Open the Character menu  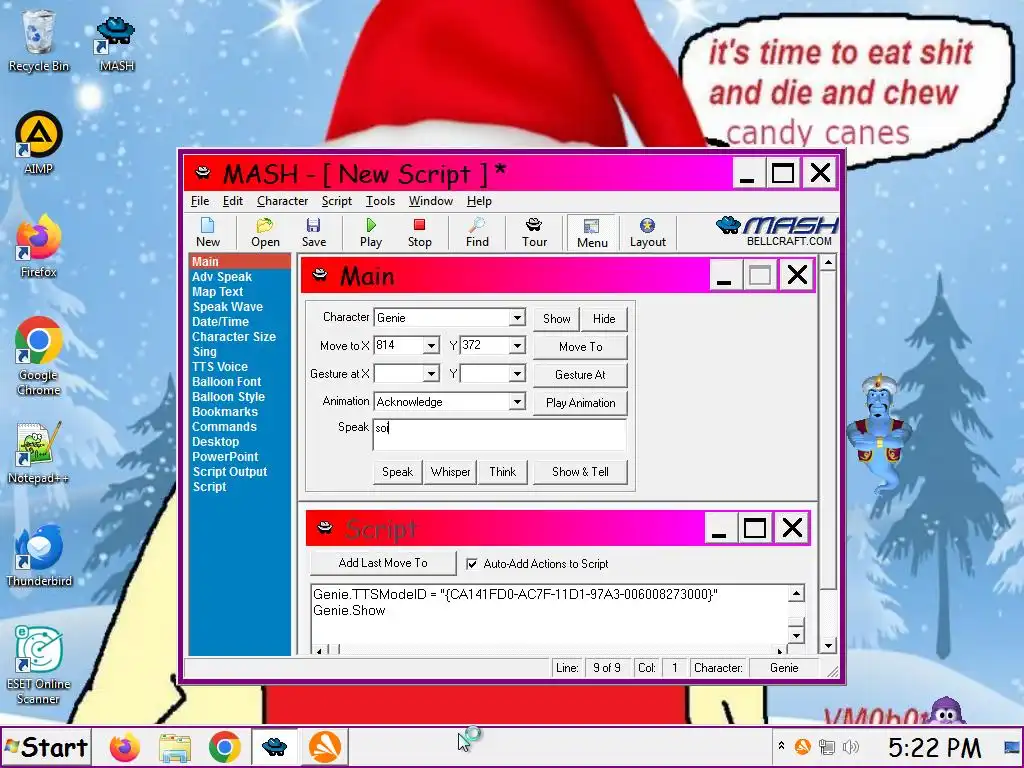[282, 201]
